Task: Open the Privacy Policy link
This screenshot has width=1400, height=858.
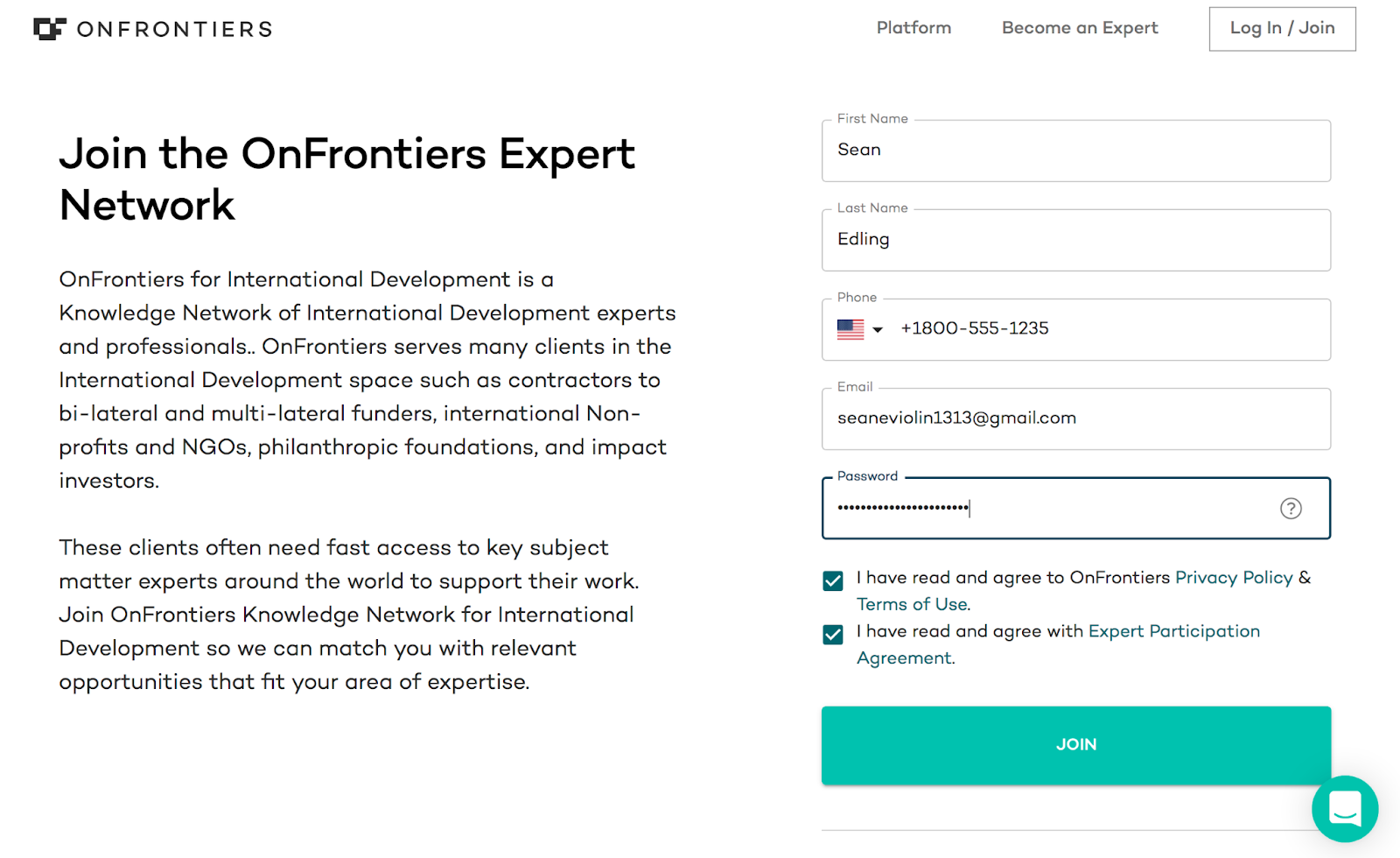Action: click(1234, 578)
